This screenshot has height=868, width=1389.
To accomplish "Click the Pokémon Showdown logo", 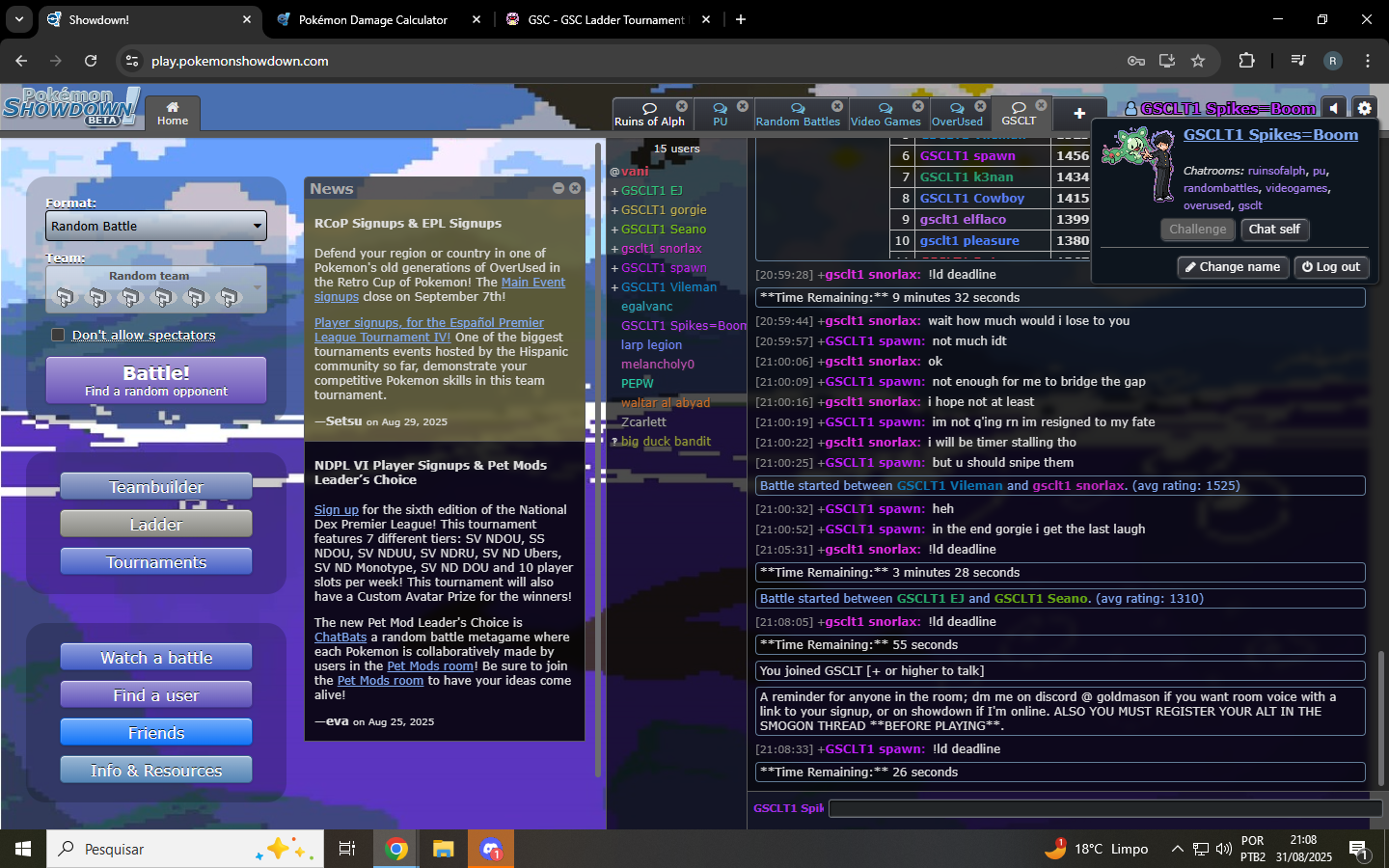I will [x=71, y=107].
